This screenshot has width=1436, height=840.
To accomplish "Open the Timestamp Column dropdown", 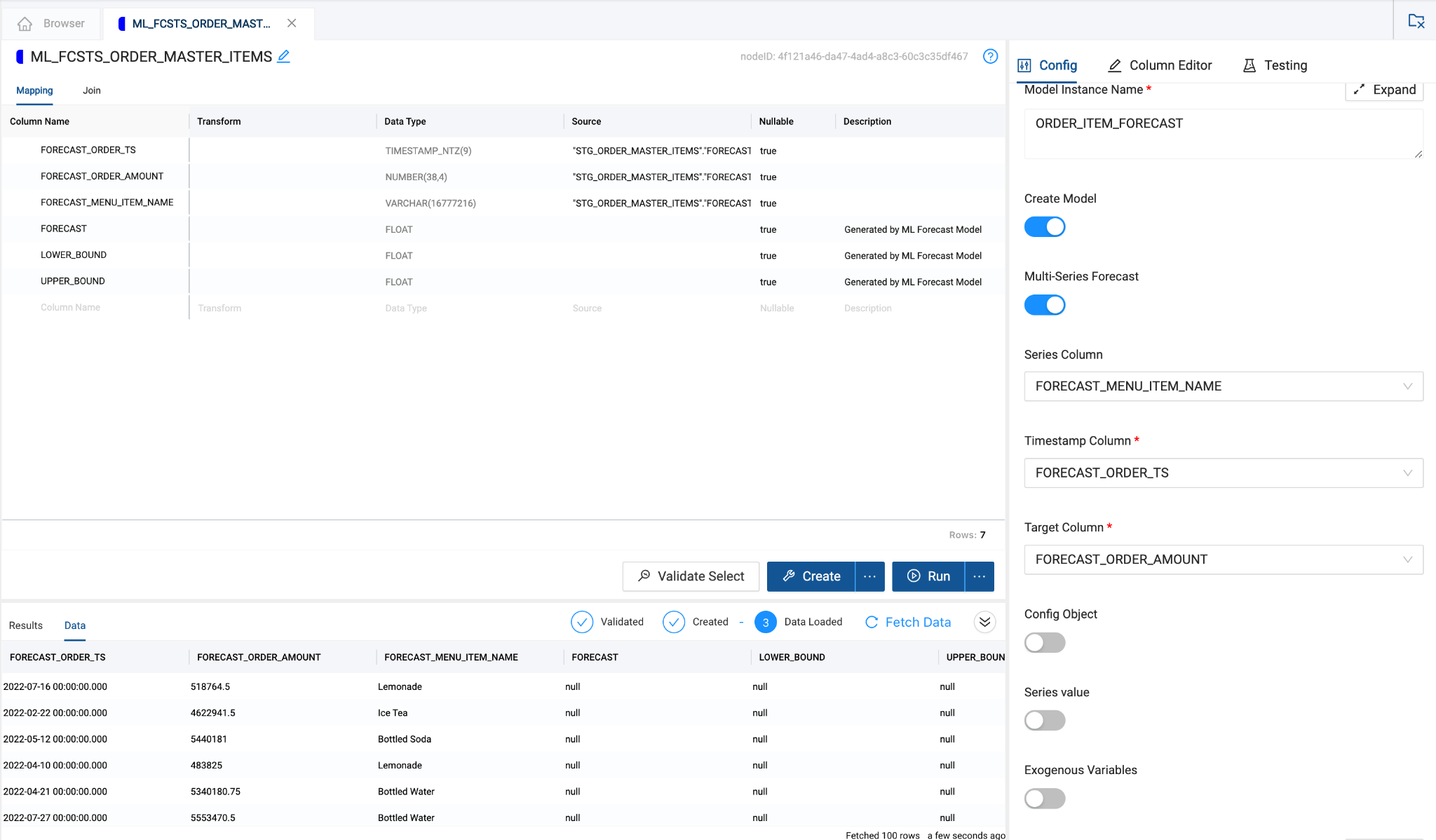I will 1224,473.
